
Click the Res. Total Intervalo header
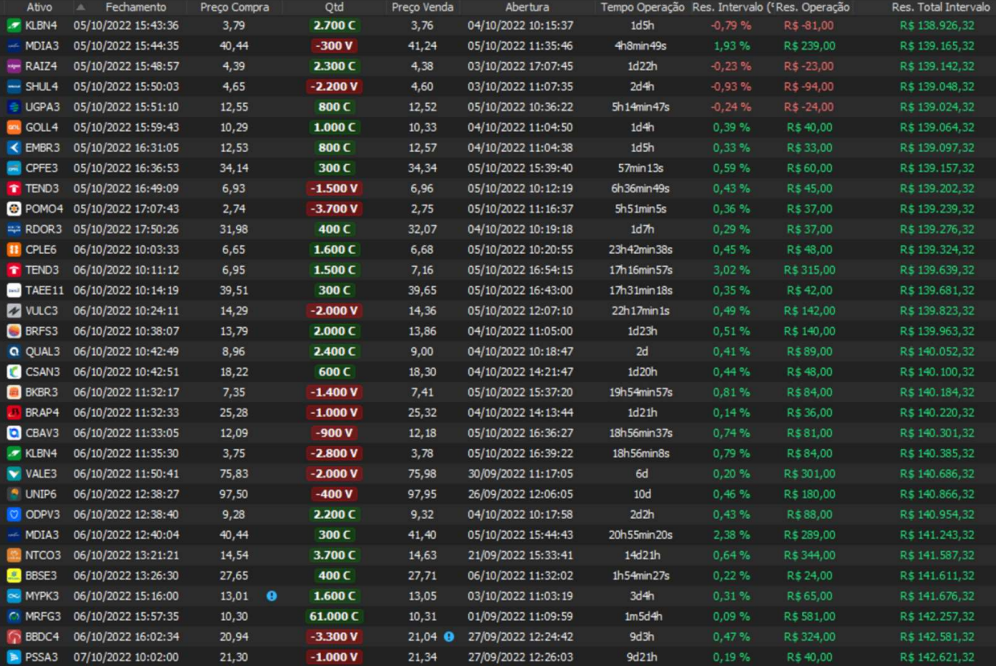(937, 7)
